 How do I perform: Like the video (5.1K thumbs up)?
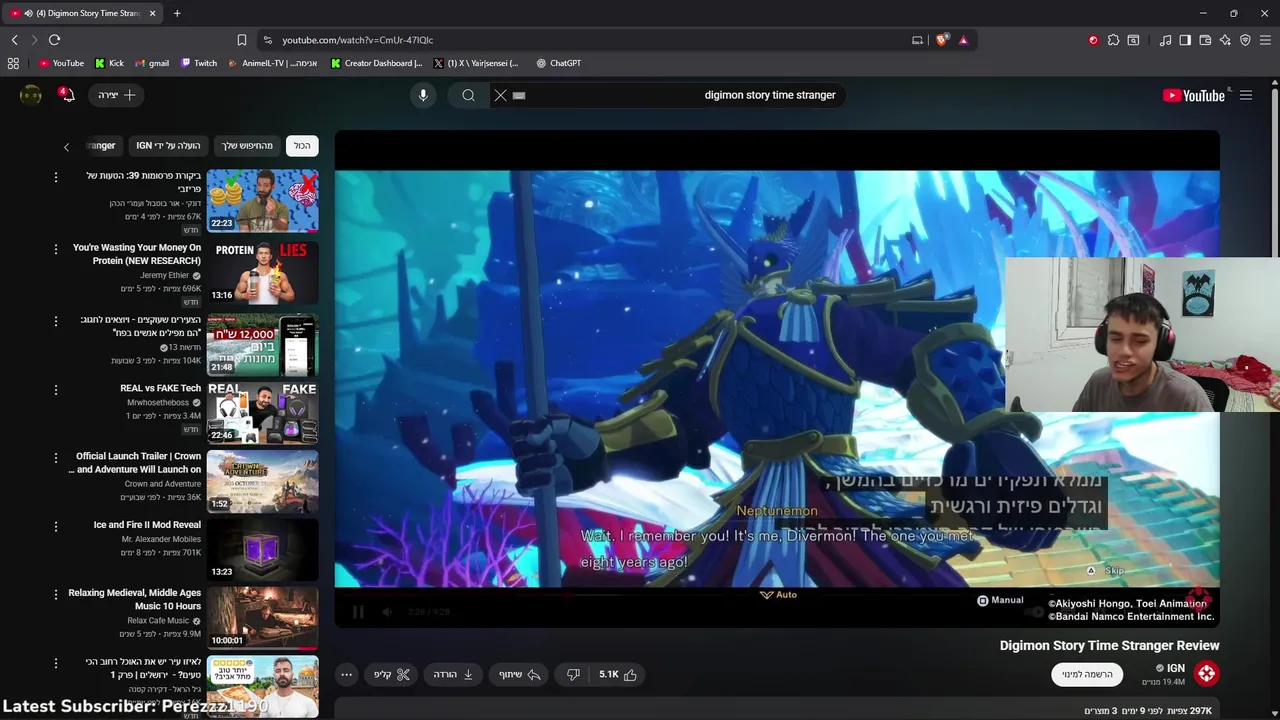coord(618,675)
